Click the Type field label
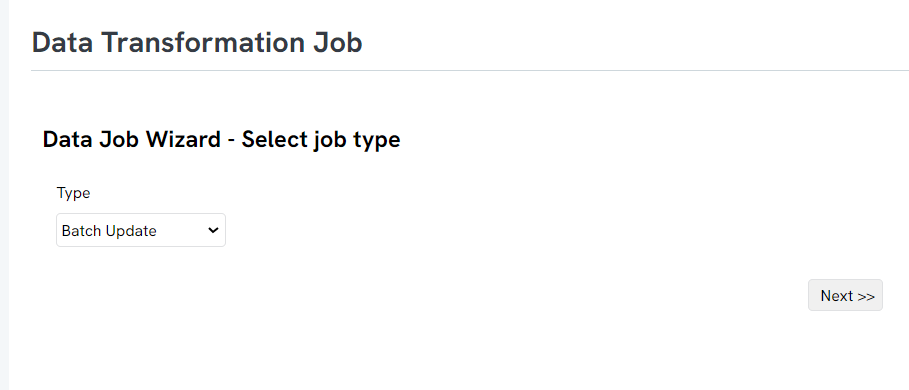 coord(74,193)
